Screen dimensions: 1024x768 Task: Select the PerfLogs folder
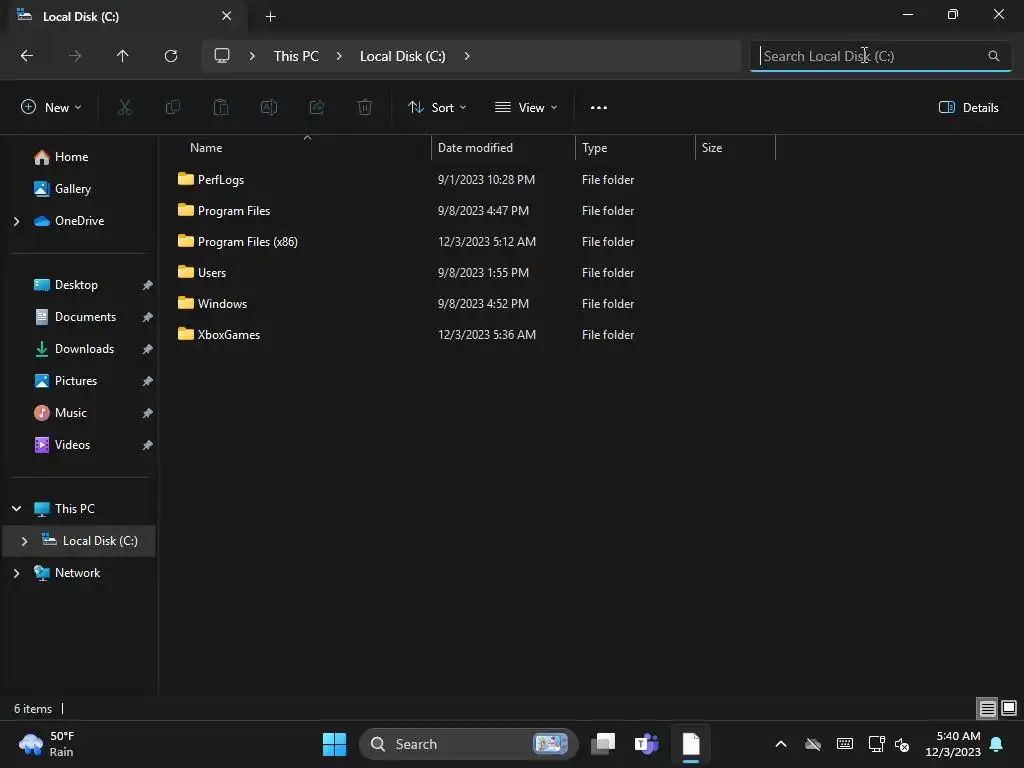221,180
